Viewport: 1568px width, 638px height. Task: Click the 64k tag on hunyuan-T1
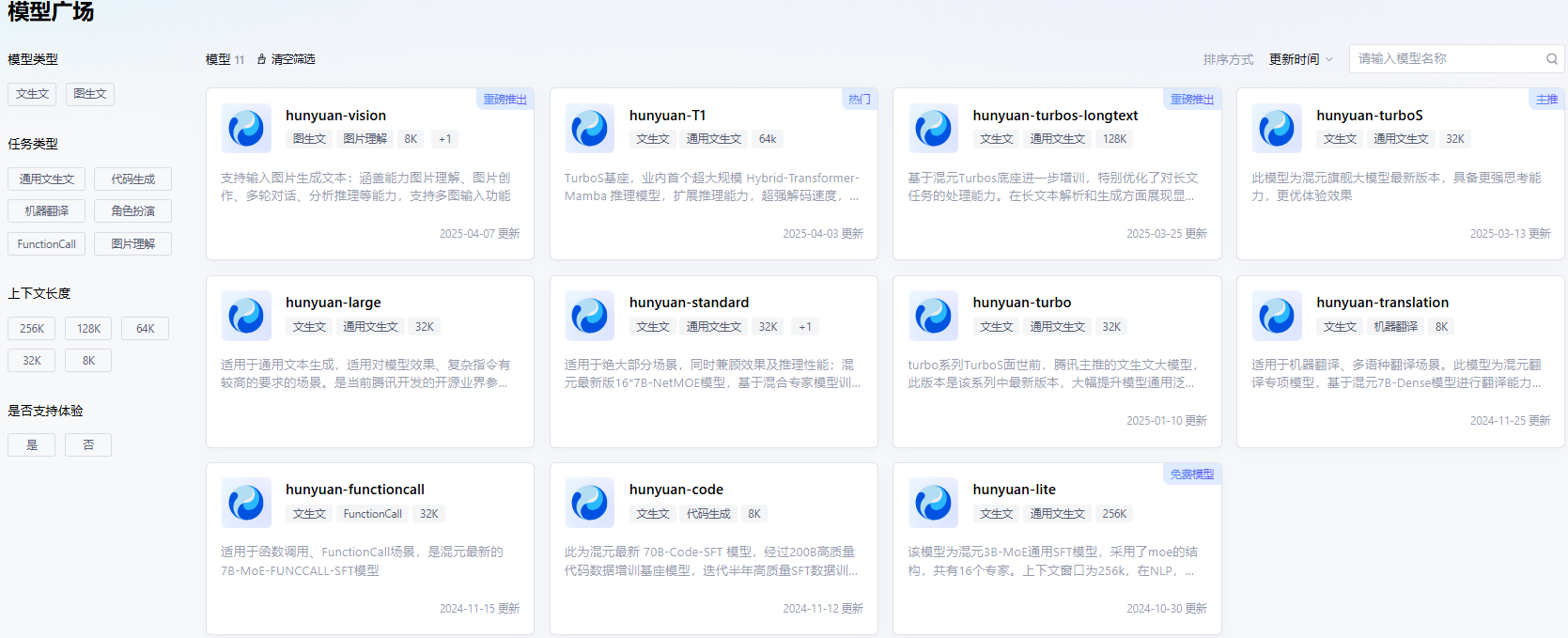[768, 139]
